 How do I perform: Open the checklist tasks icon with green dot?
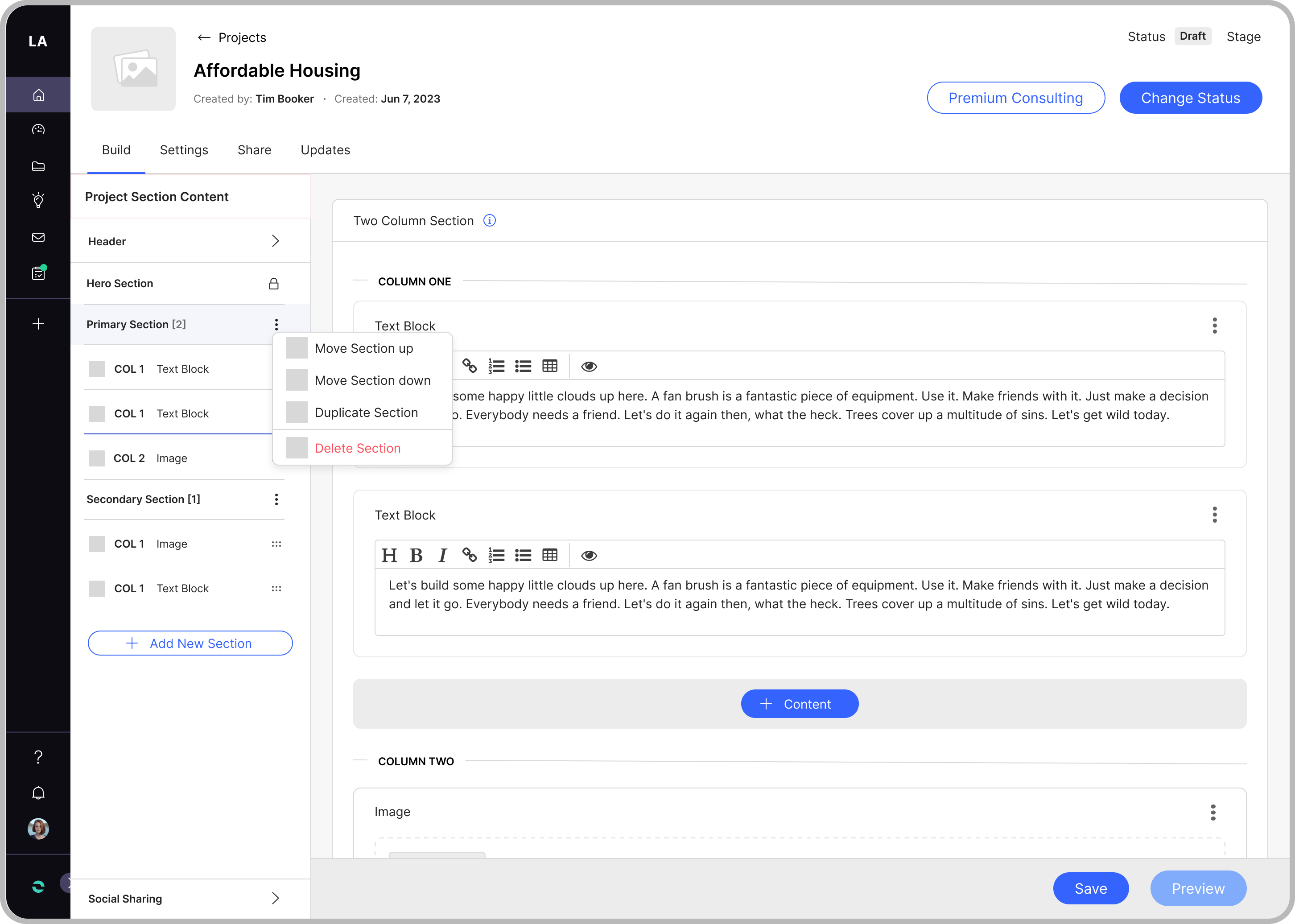38,273
